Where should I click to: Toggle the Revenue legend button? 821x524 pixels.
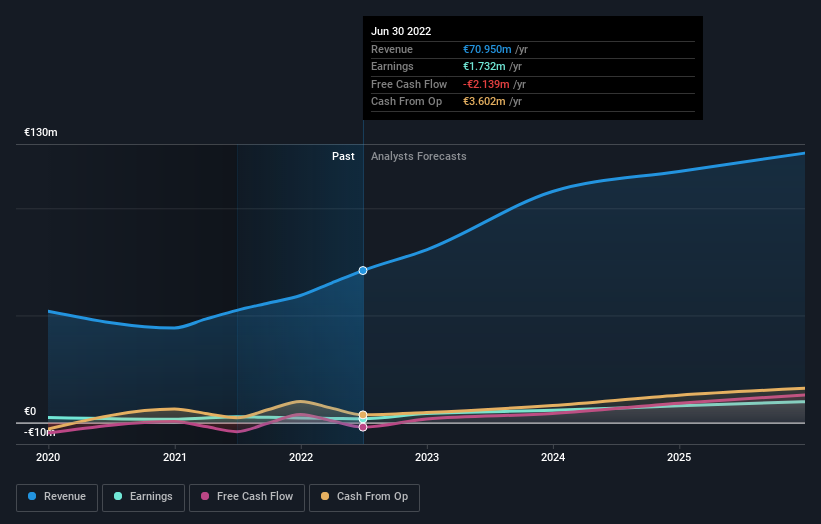pyautogui.click(x=57, y=497)
